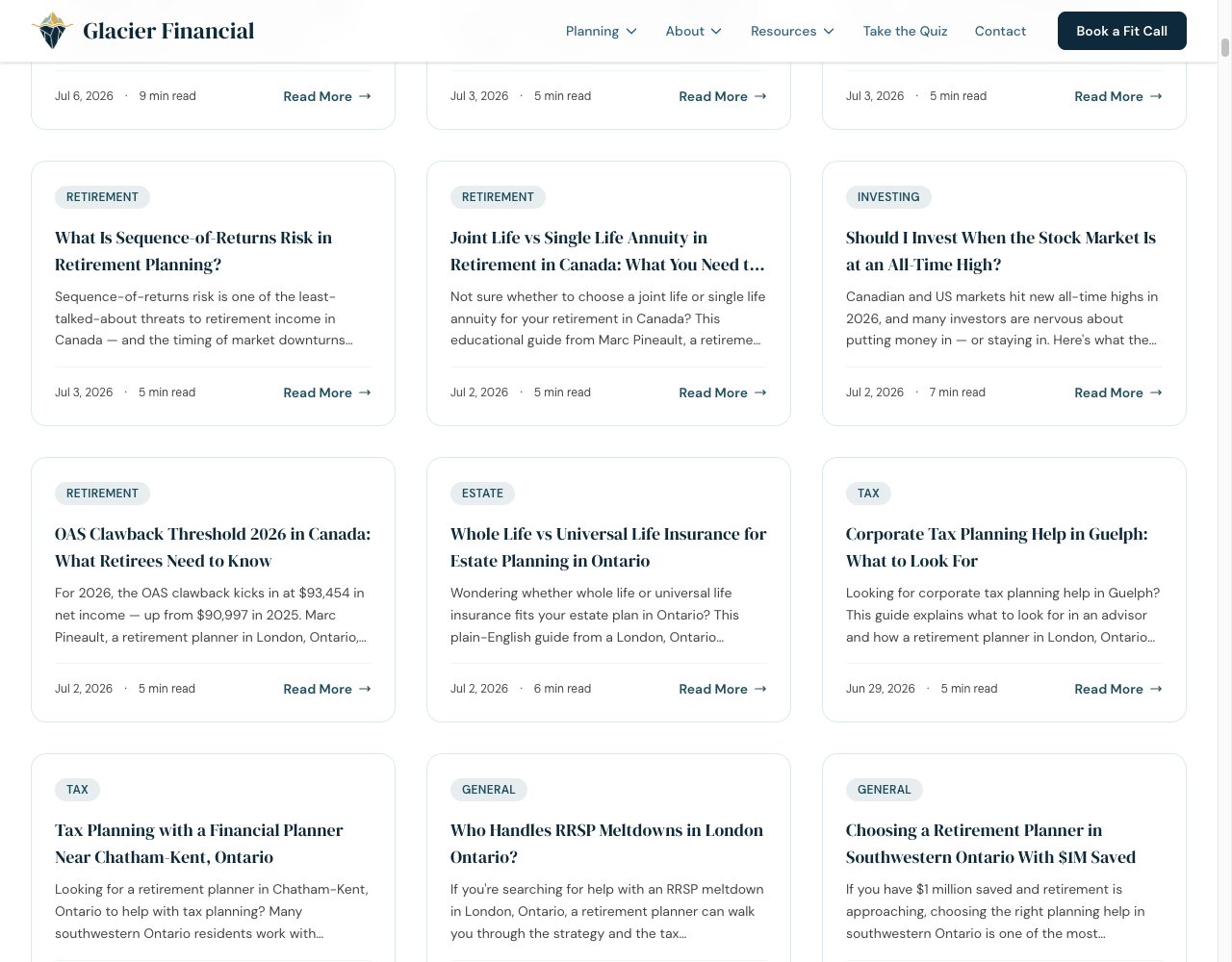The height and width of the screenshot is (962, 1232).
Task: Click arrow icon on Joint Life Annuity card
Action: tap(760, 392)
